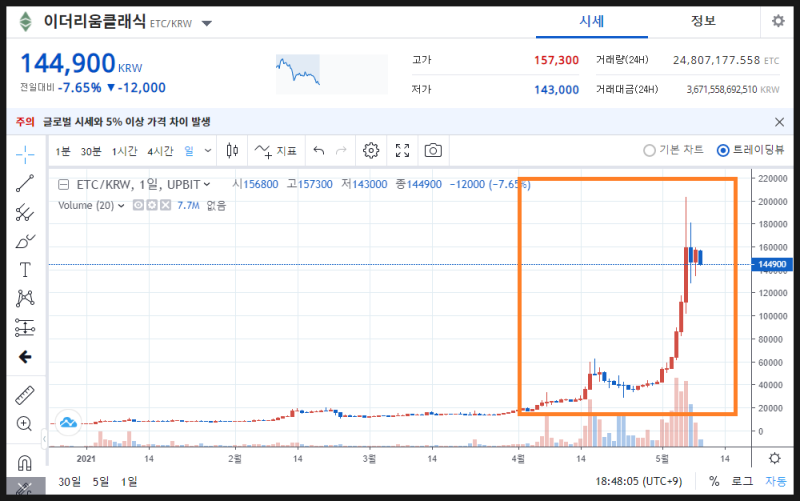Toggle log (로그) scale mode
The height and width of the screenshot is (501, 800).
point(742,481)
